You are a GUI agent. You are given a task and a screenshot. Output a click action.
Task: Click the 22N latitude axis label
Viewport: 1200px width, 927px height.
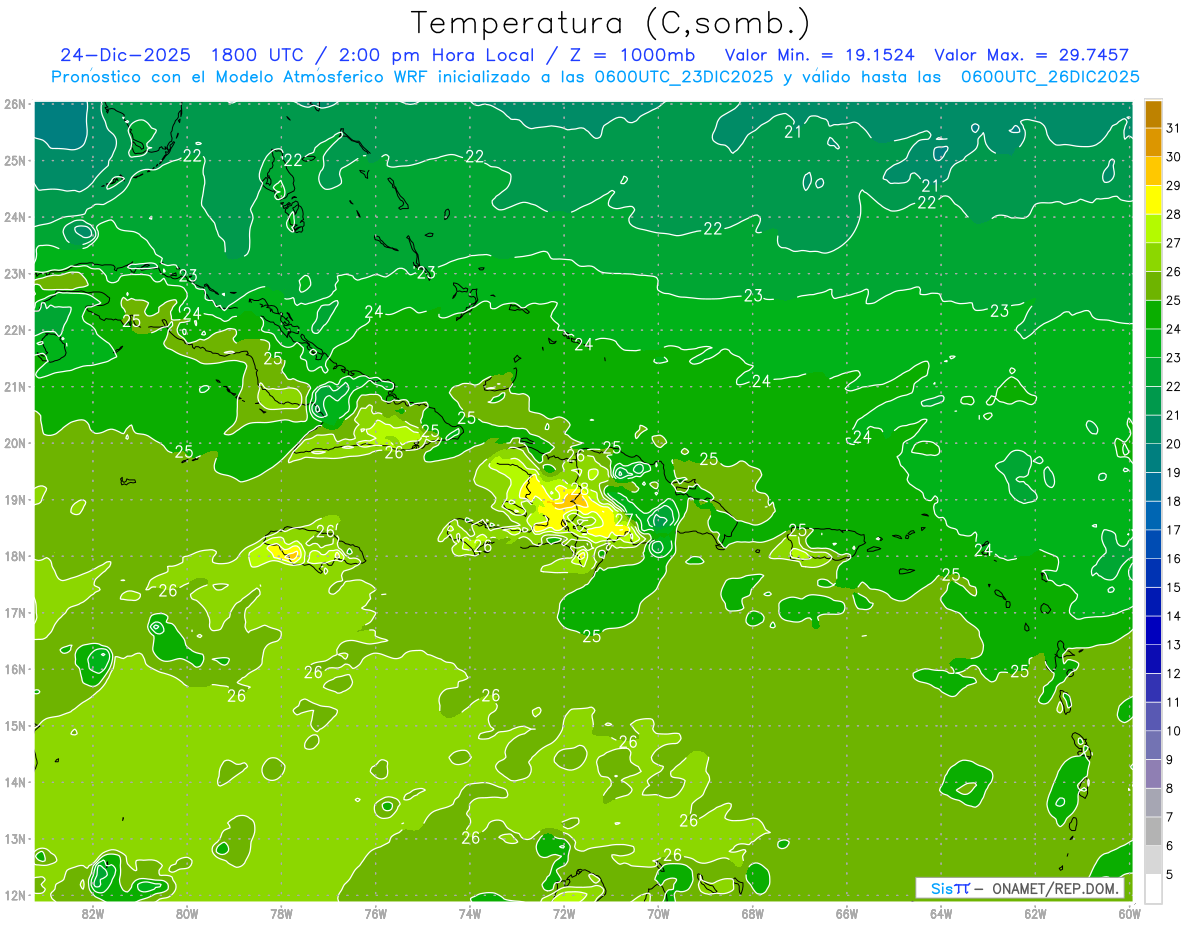pyautogui.click(x=14, y=330)
